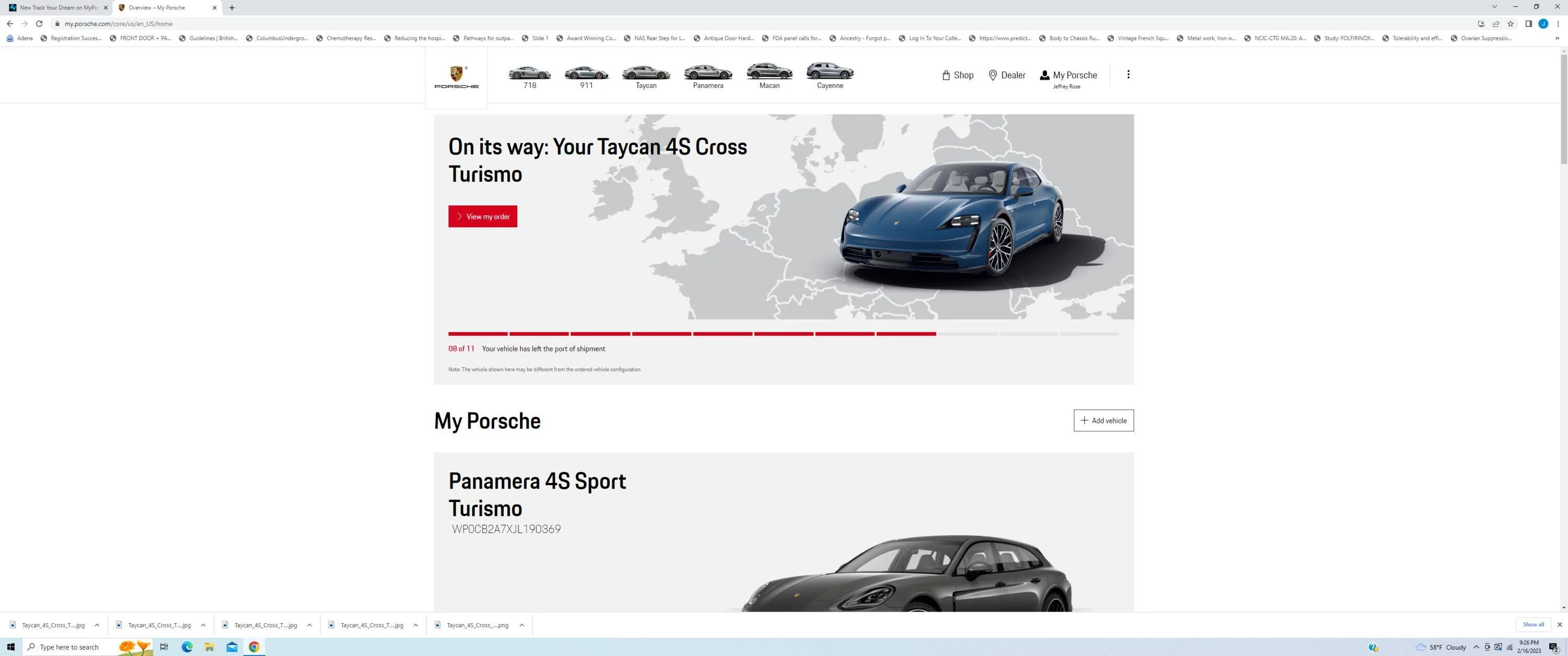Open the weather 58°F Cloudy widget
1568x656 pixels.
point(1441,647)
